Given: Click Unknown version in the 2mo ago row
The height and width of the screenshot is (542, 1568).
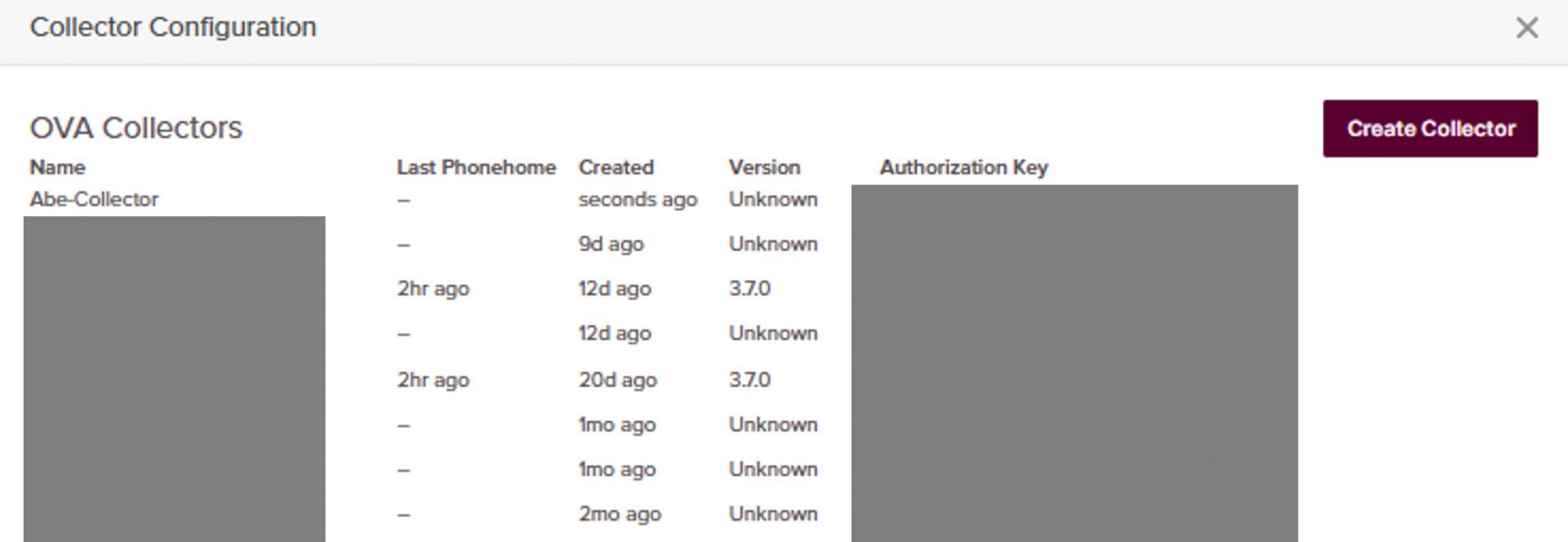Looking at the screenshot, I should coord(773,514).
